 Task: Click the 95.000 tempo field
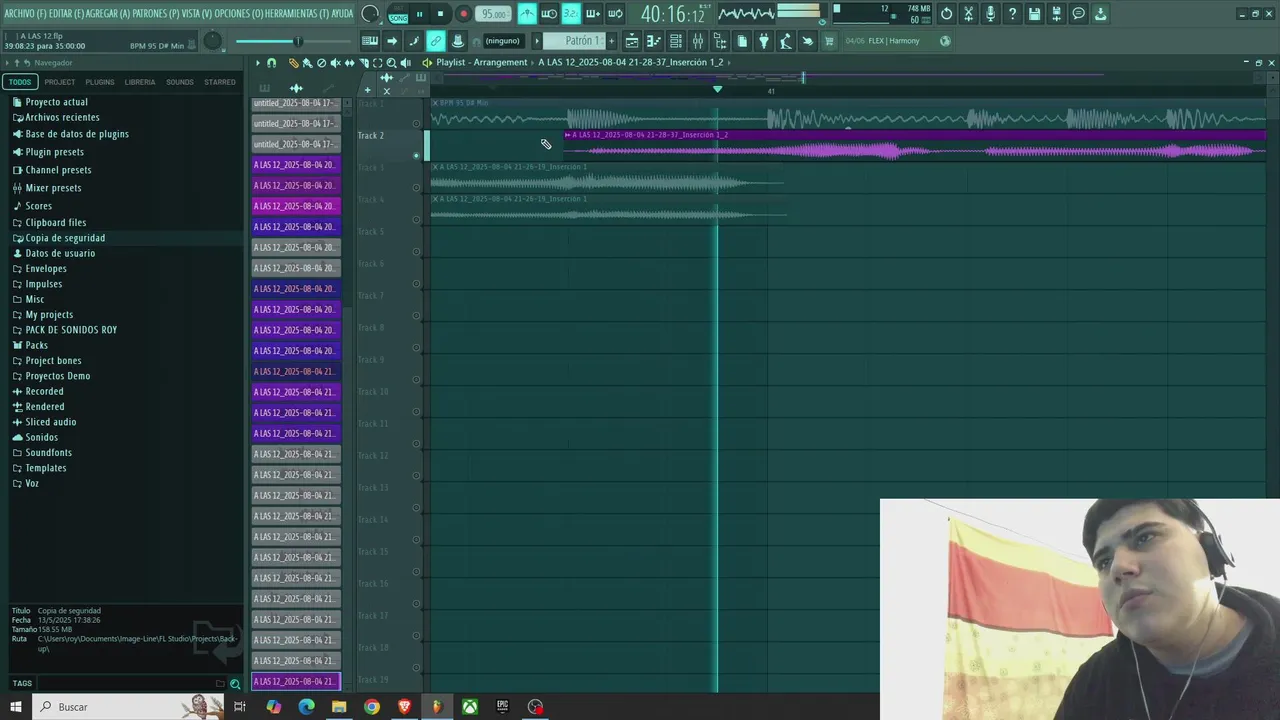[494, 14]
